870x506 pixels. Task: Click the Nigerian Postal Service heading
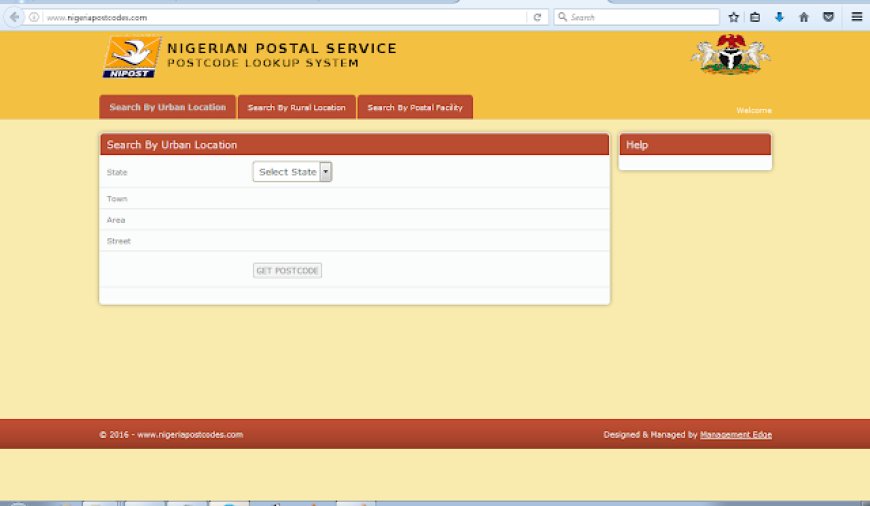coord(282,48)
